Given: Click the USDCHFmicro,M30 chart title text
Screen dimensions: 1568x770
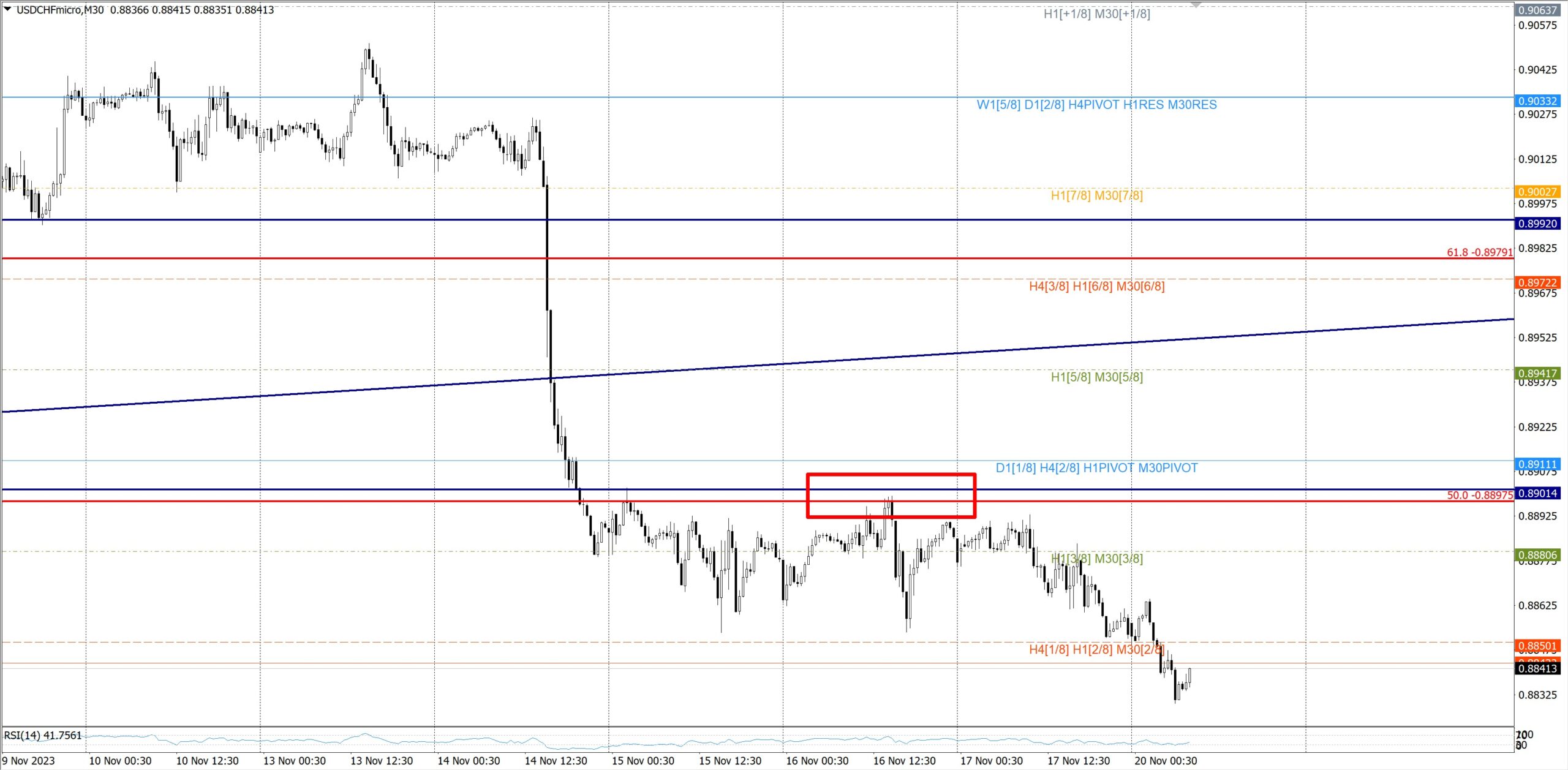Looking at the screenshot, I should point(59,10).
